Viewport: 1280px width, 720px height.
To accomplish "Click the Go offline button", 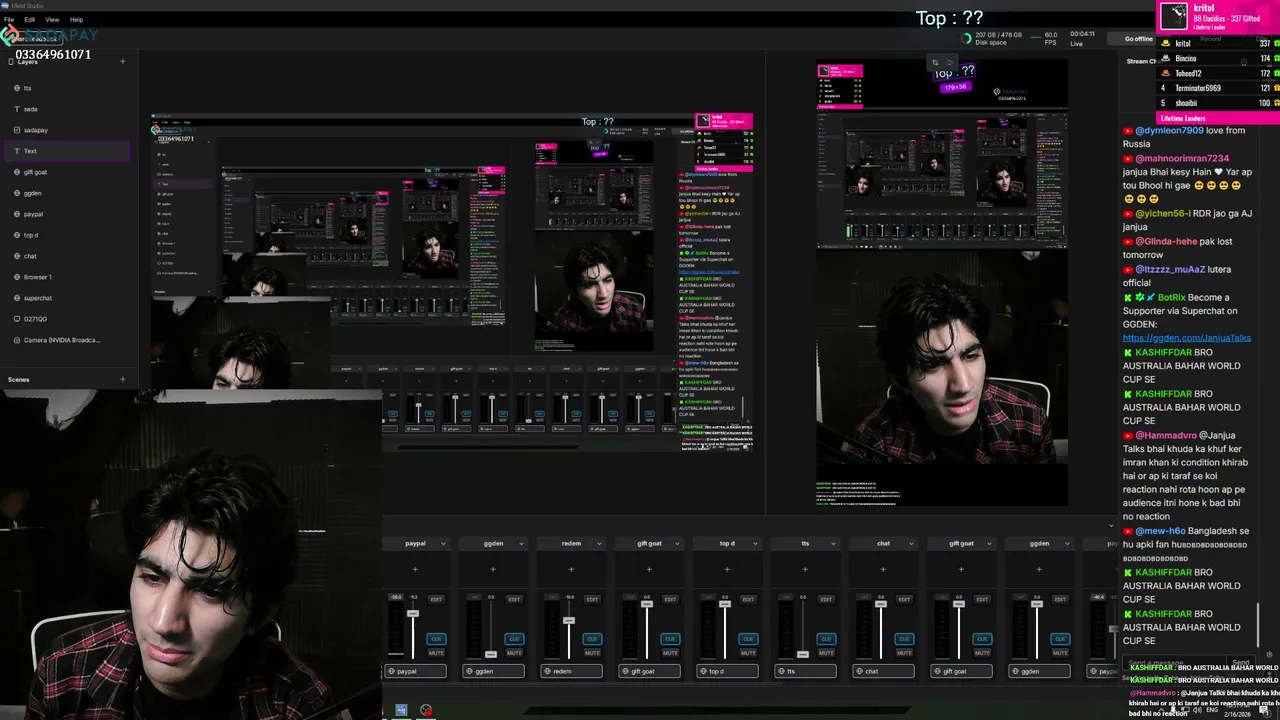I will (1138, 39).
